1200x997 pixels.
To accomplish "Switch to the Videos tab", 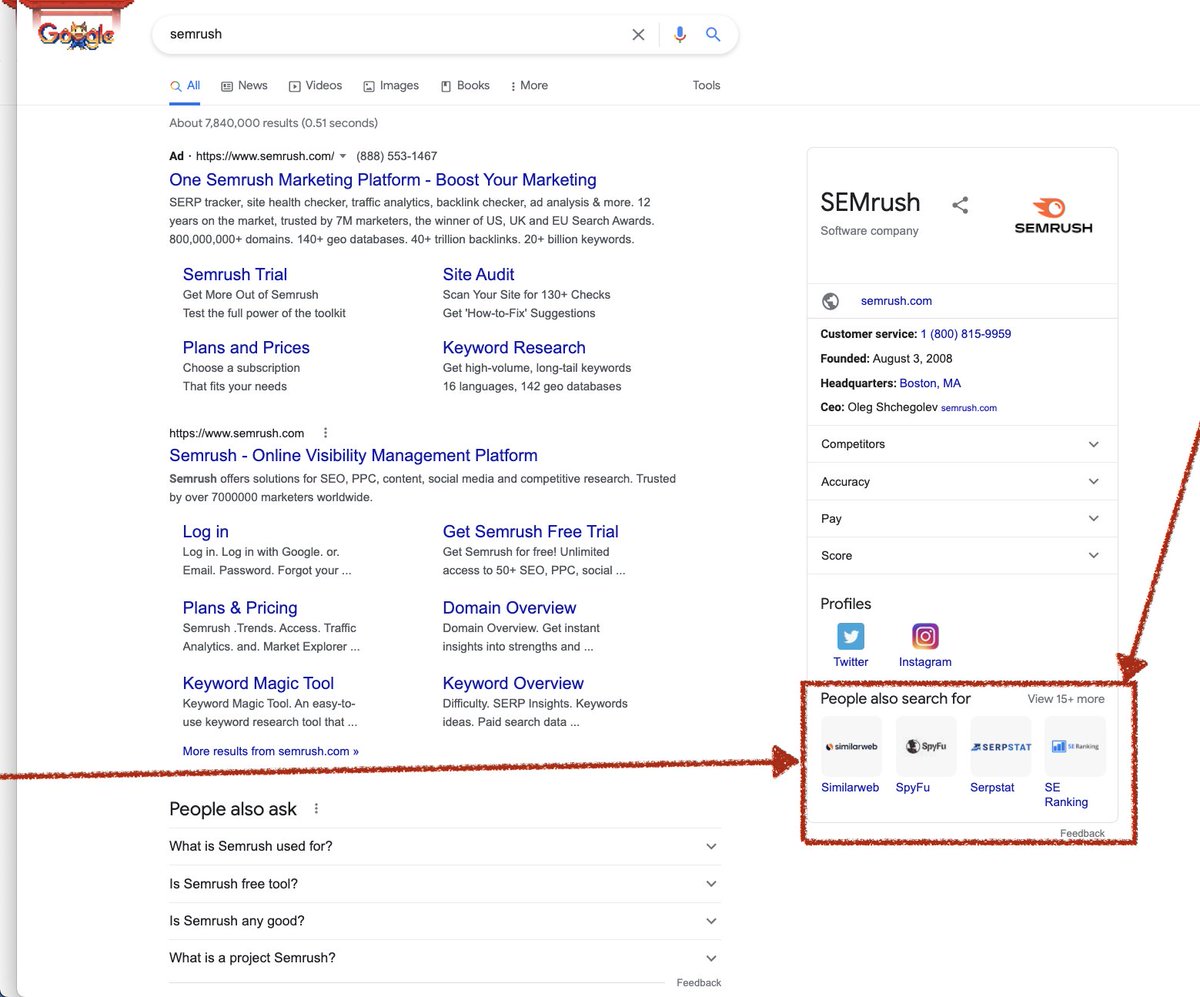I will click(x=315, y=86).
